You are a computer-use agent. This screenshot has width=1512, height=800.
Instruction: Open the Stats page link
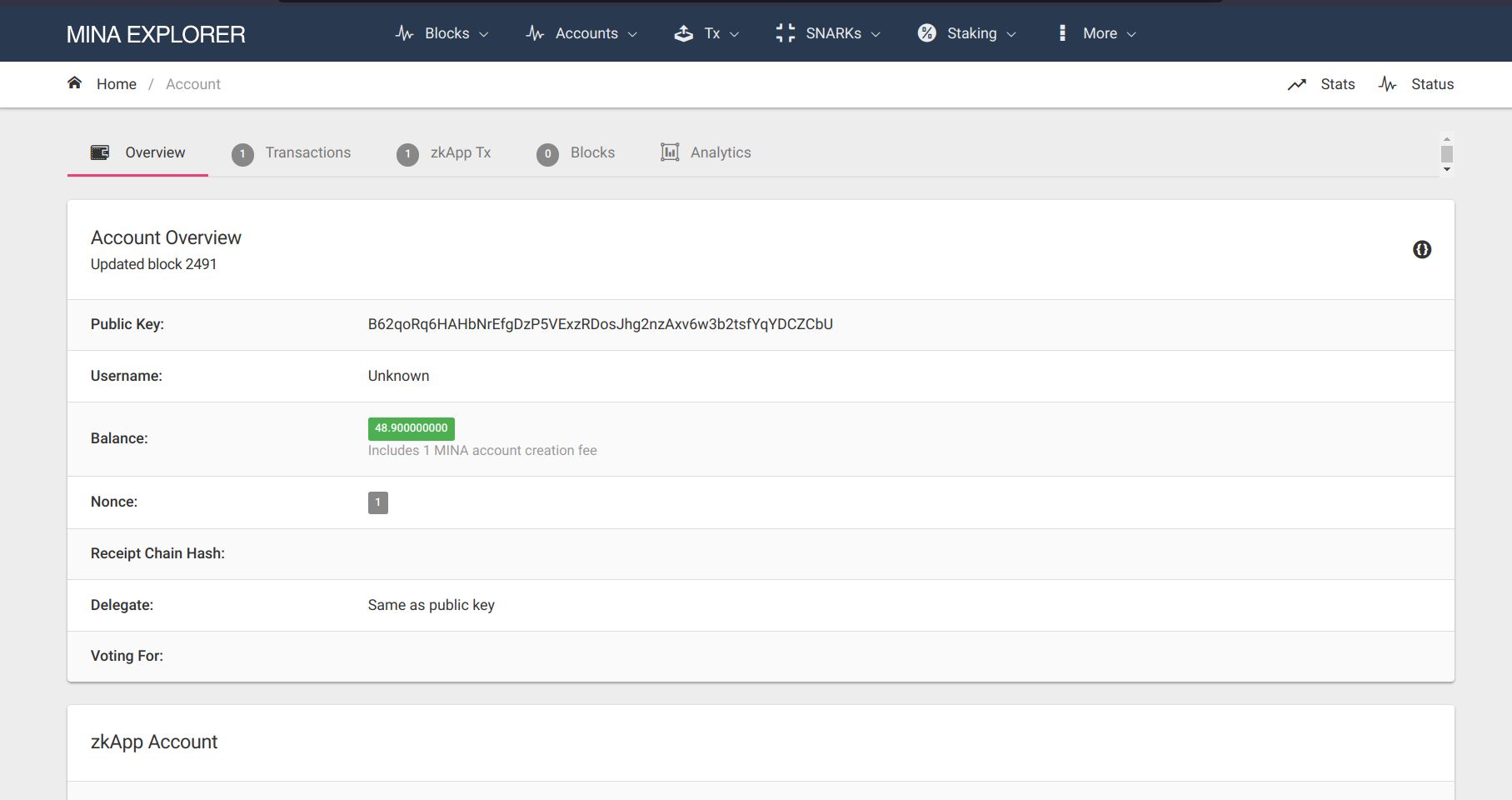[x=1338, y=84]
